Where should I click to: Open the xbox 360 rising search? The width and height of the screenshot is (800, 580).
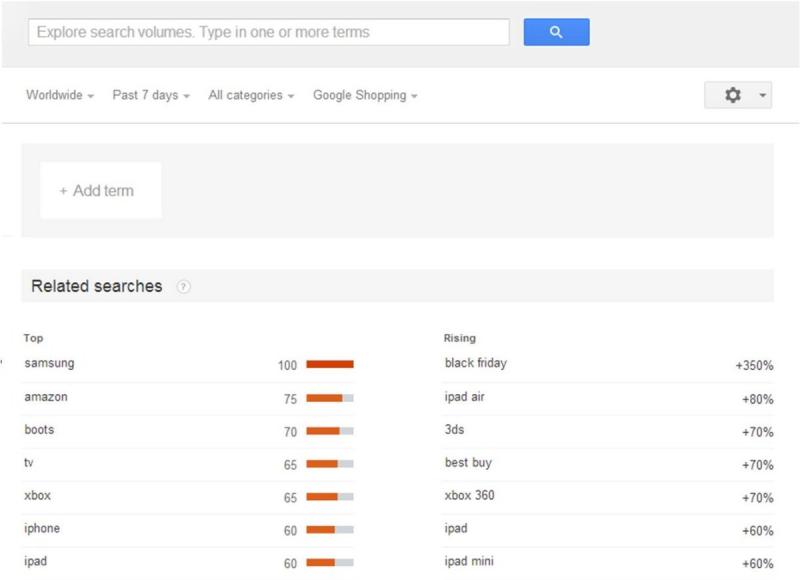point(469,495)
